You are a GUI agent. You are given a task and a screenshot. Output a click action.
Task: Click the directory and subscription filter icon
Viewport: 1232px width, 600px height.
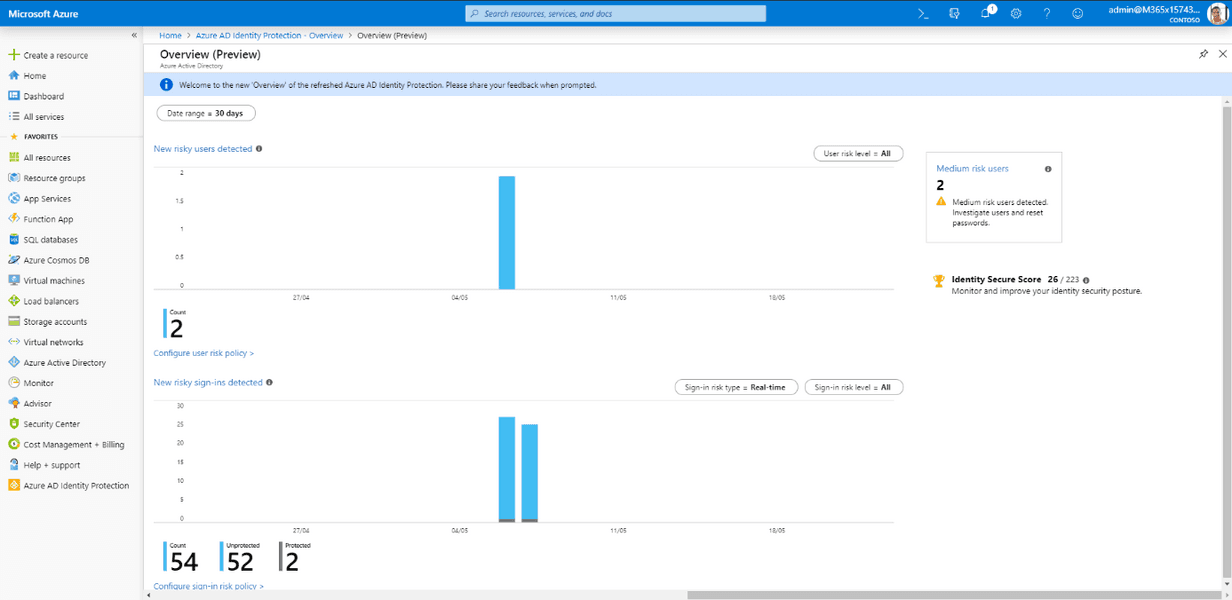point(954,13)
